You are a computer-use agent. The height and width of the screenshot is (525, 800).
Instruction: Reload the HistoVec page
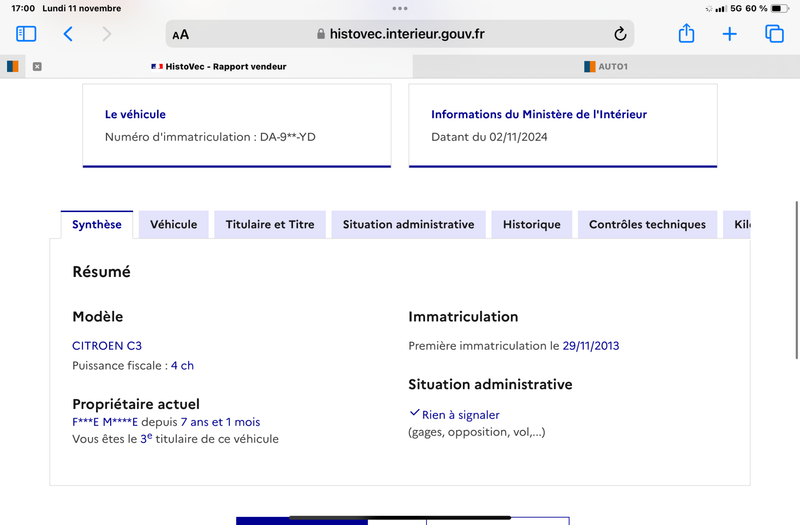(620, 34)
